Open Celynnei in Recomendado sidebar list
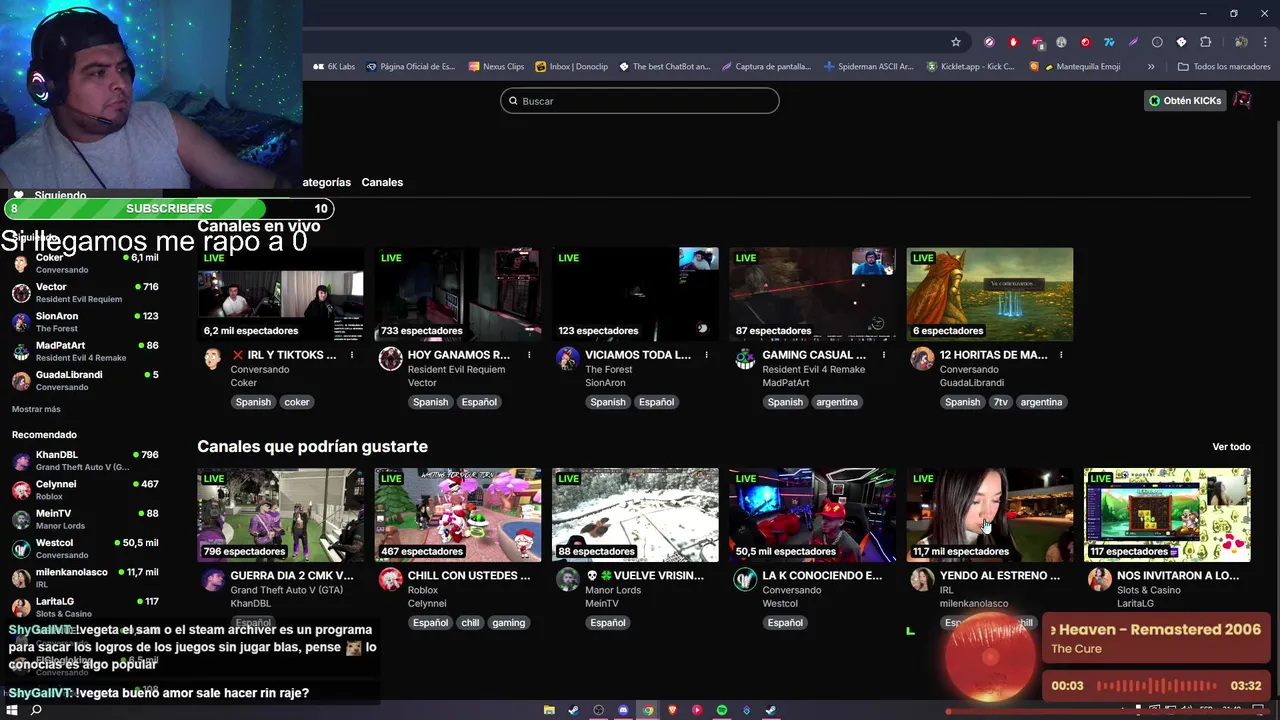 click(x=86, y=489)
